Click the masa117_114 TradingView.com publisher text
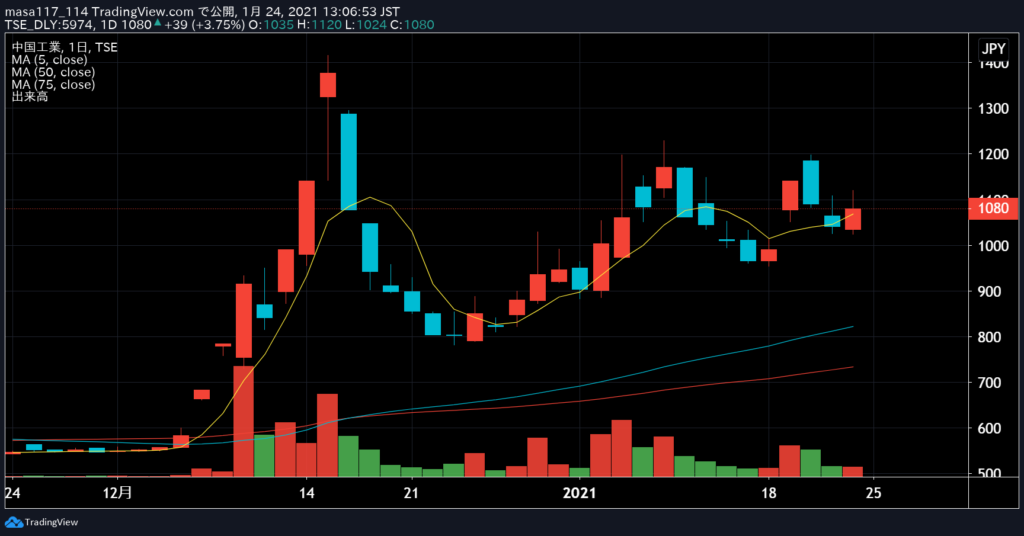Viewport: 1024px width, 536px height. pyautogui.click(x=99, y=12)
